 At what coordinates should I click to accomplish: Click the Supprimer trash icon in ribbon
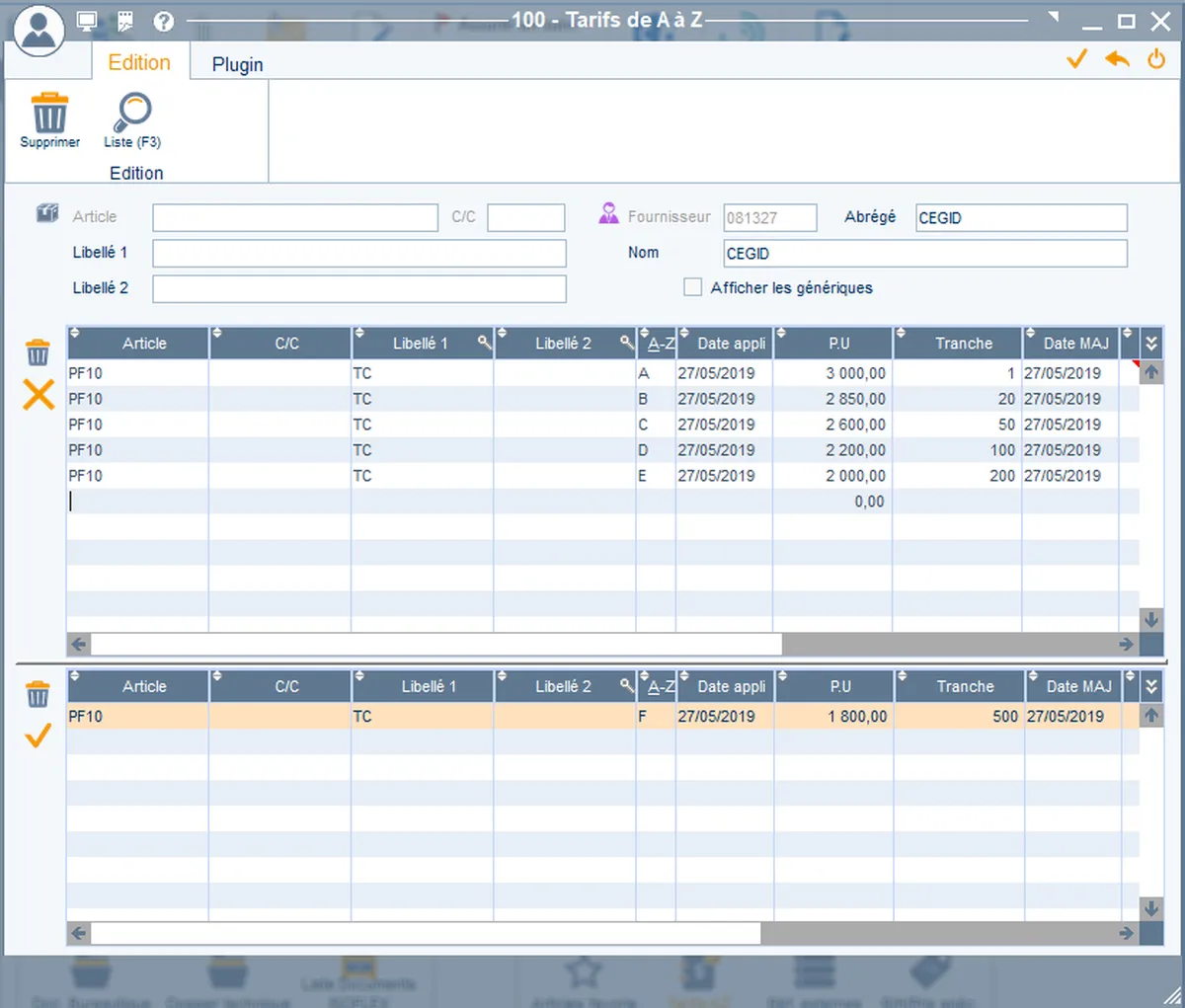[49, 114]
